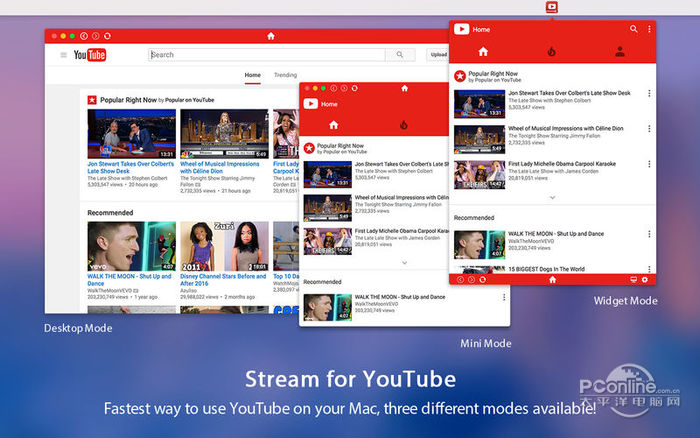Open Jon Stewart video thumbnail in Desktop Mode

point(131,133)
